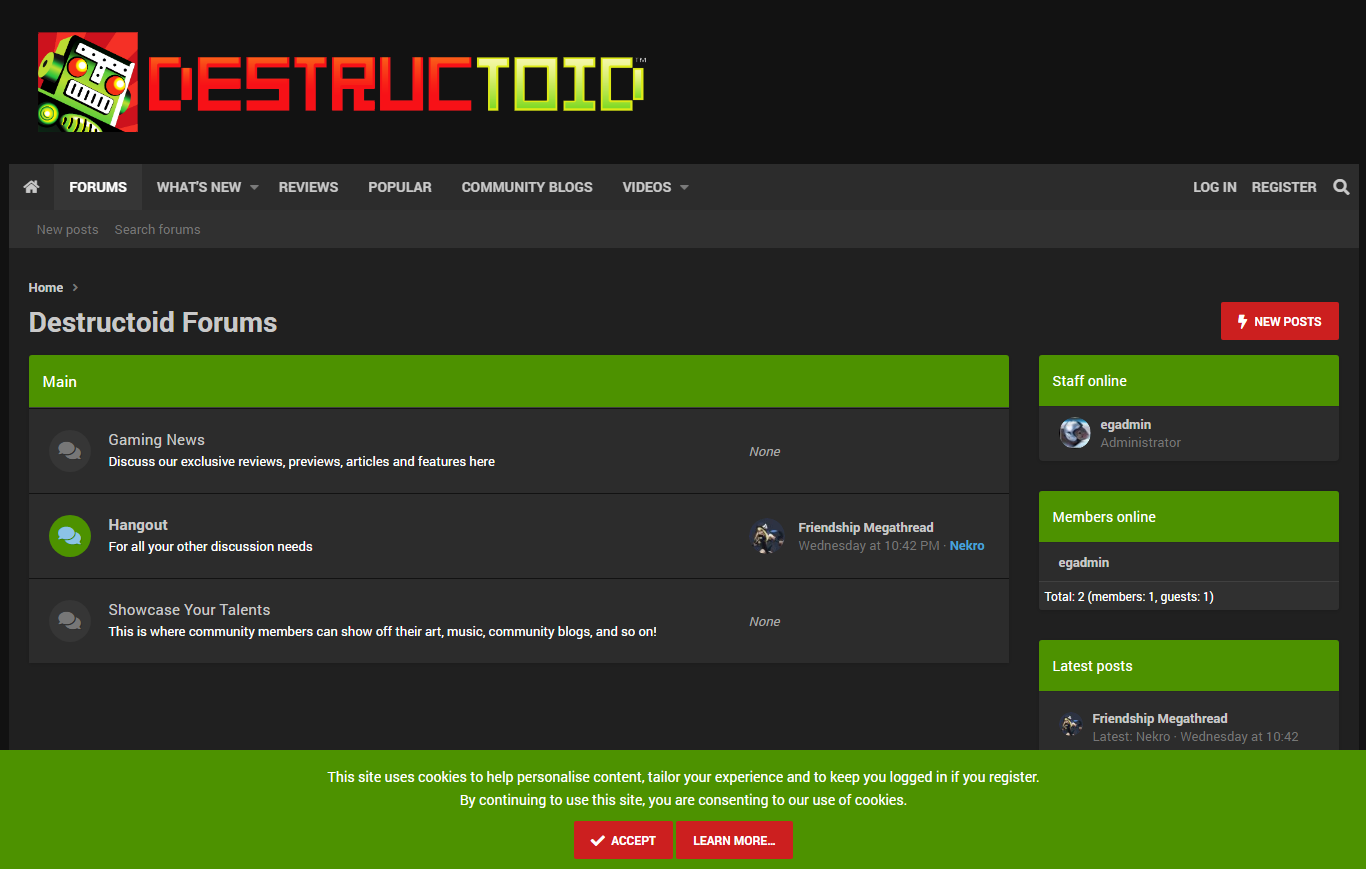Click the green Hangout forum bubble icon

coord(70,536)
